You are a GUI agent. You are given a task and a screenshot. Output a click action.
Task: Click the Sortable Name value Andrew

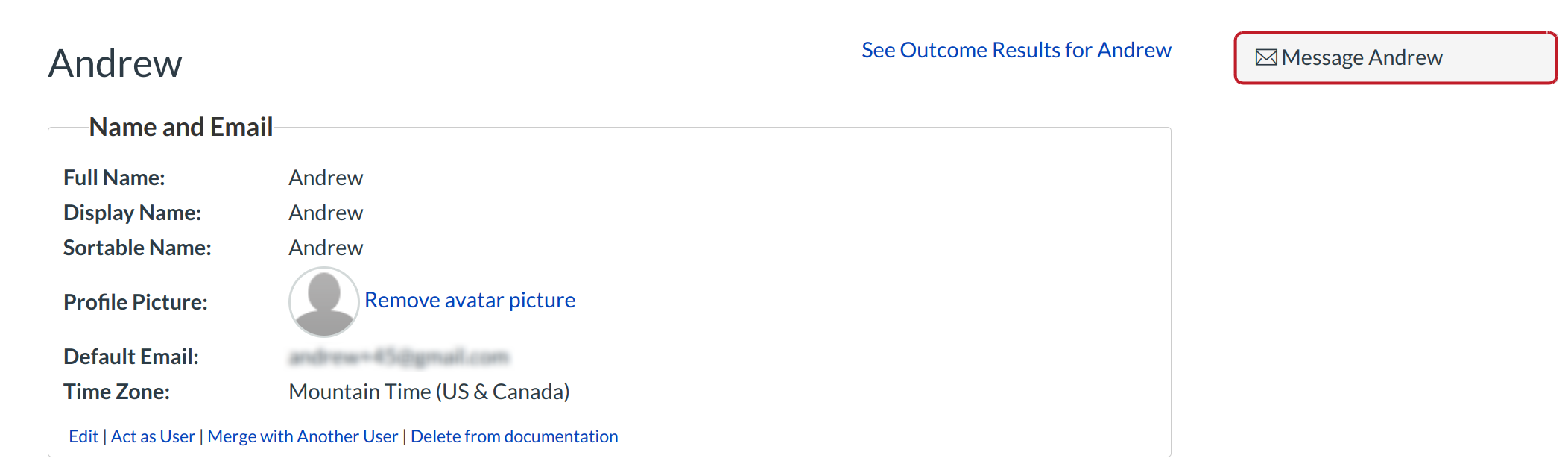pyautogui.click(x=326, y=248)
